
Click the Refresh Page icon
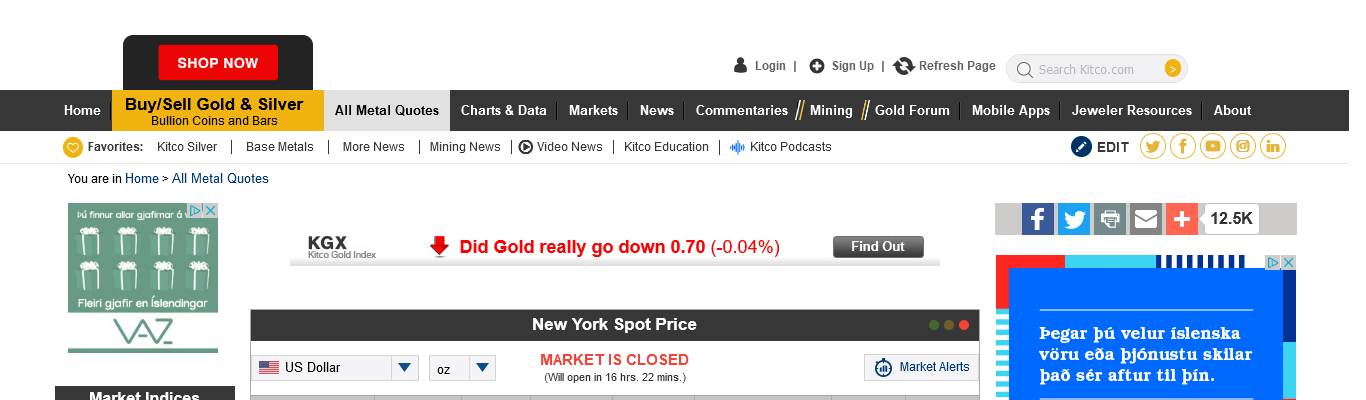click(904, 66)
